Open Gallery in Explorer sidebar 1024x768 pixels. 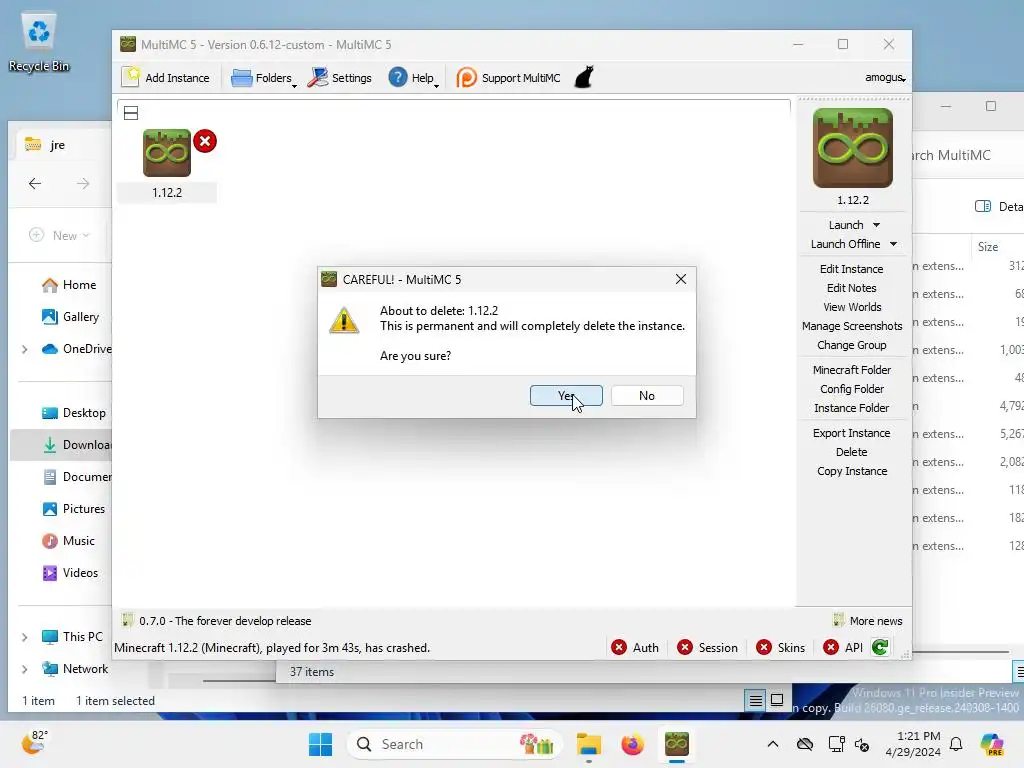(70, 317)
